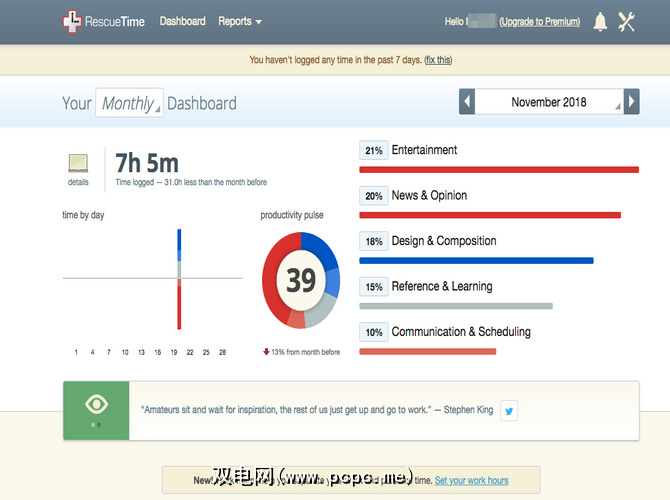Go to next month arrow
670x500 pixels.
pos(631,102)
